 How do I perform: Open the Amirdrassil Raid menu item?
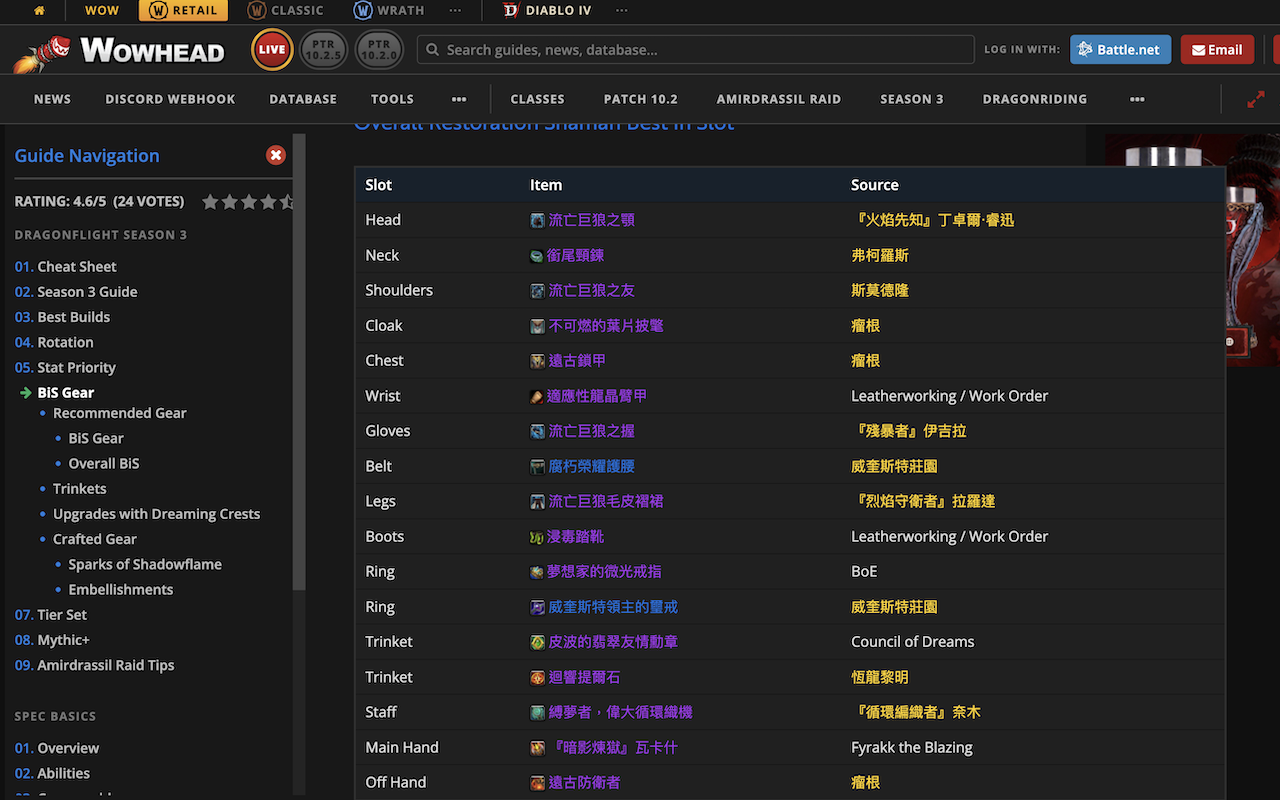778,99
